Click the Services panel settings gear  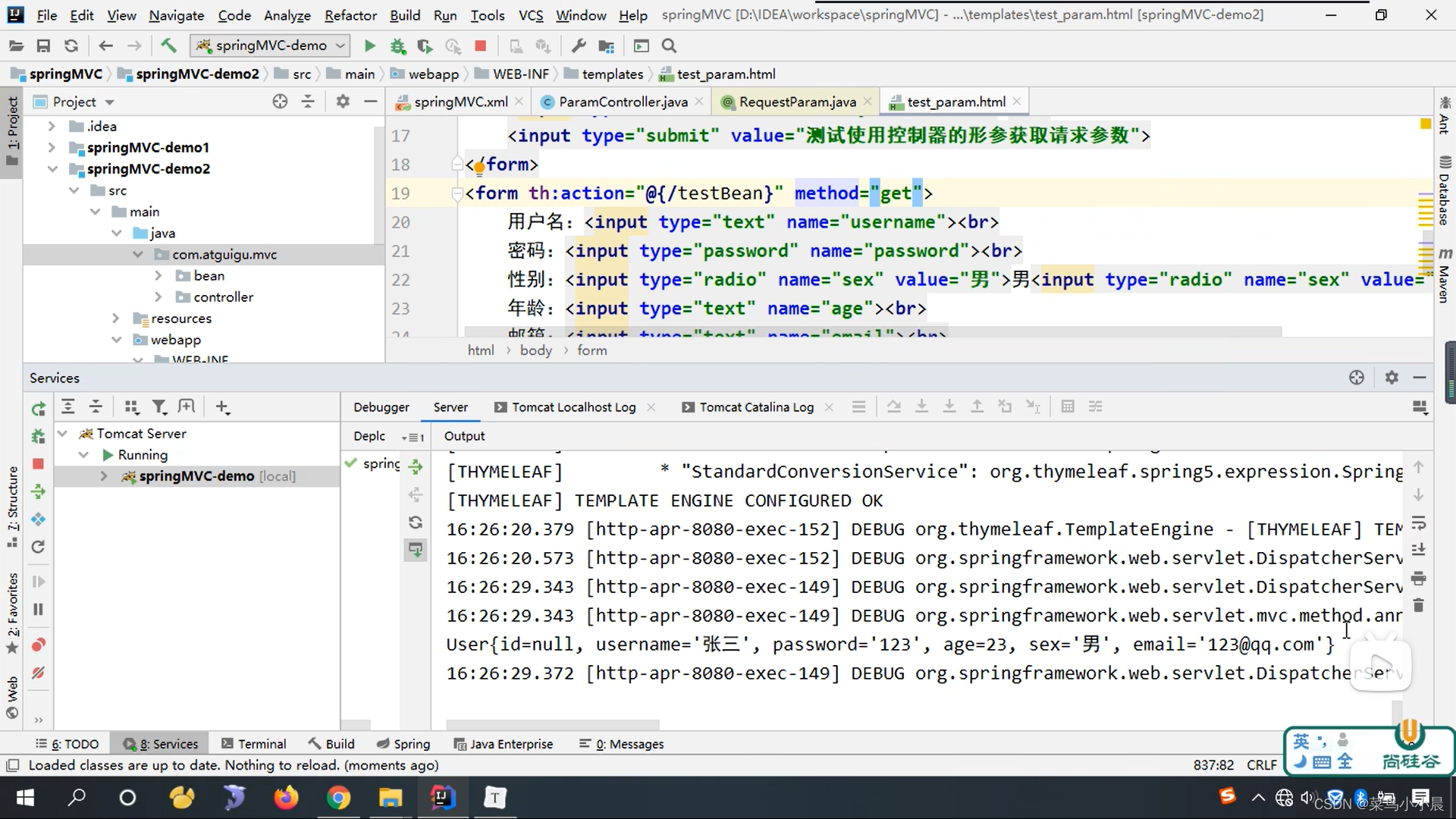pos(1392,378)
